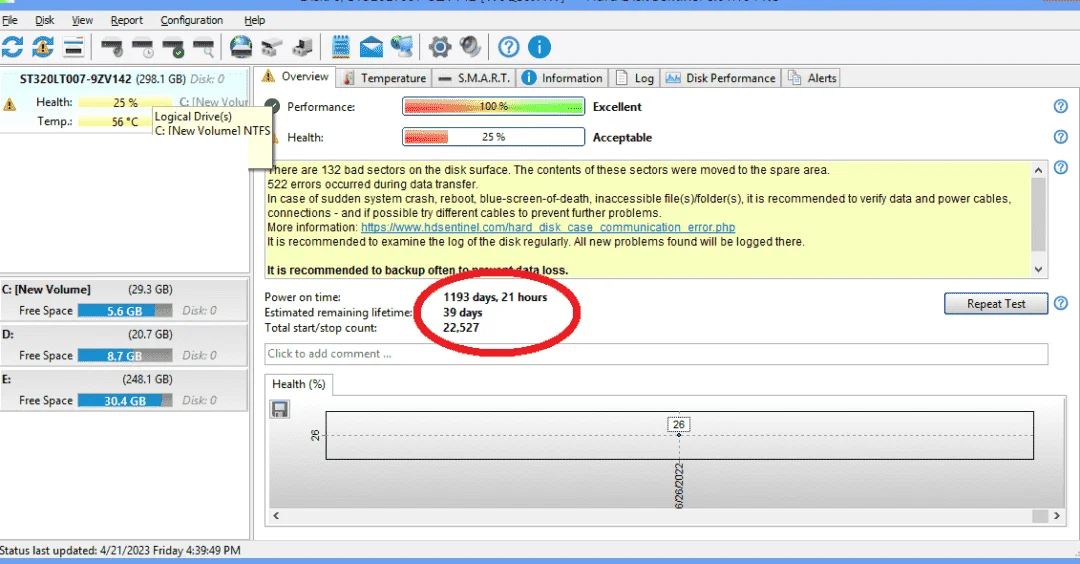Click the Performance 100 % progress bar
This screenshot has width=1080, height=564.
[493, 107]
